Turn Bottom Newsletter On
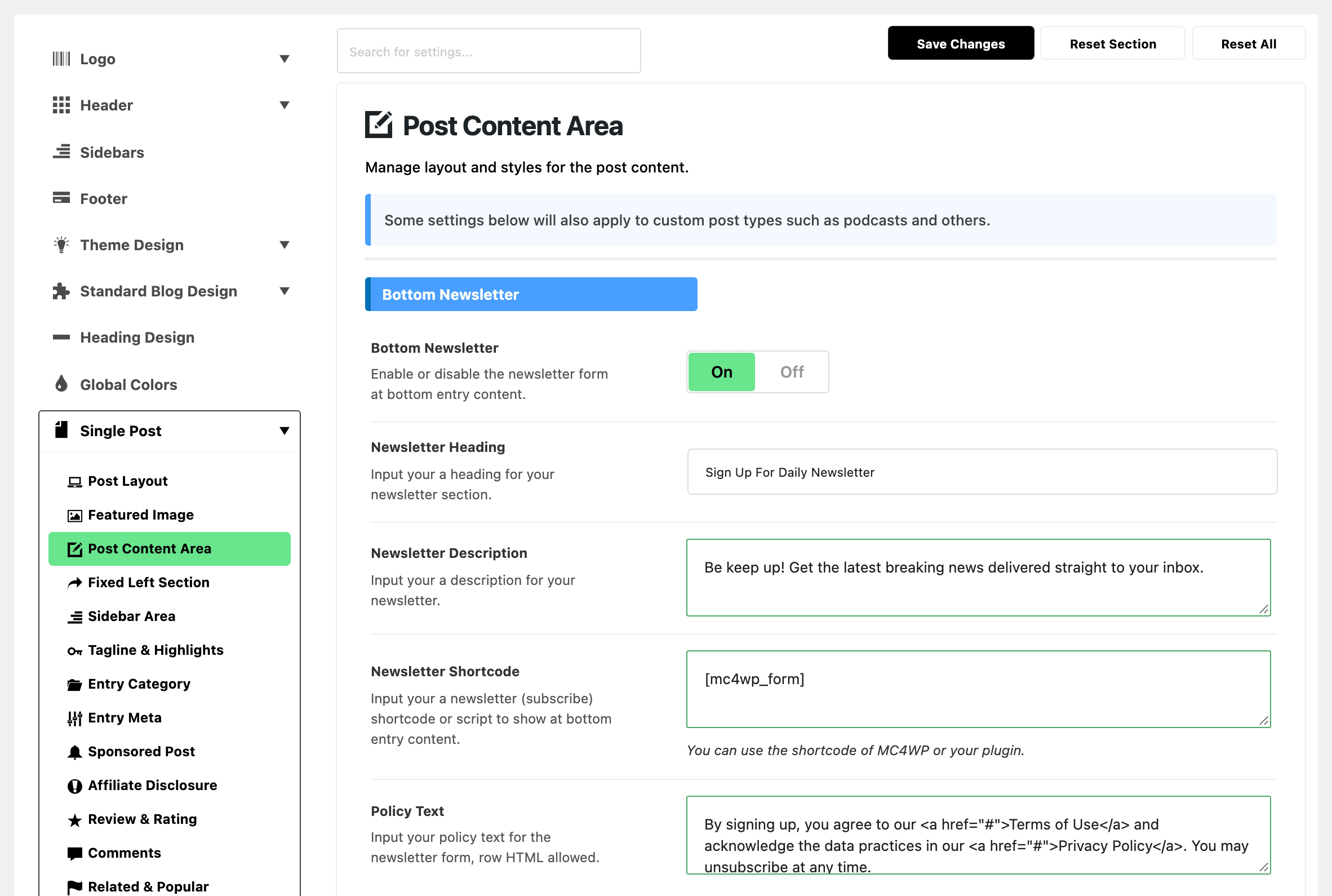Image resolution: width=1332 pixels, height=896 pixels. [721, 372]
